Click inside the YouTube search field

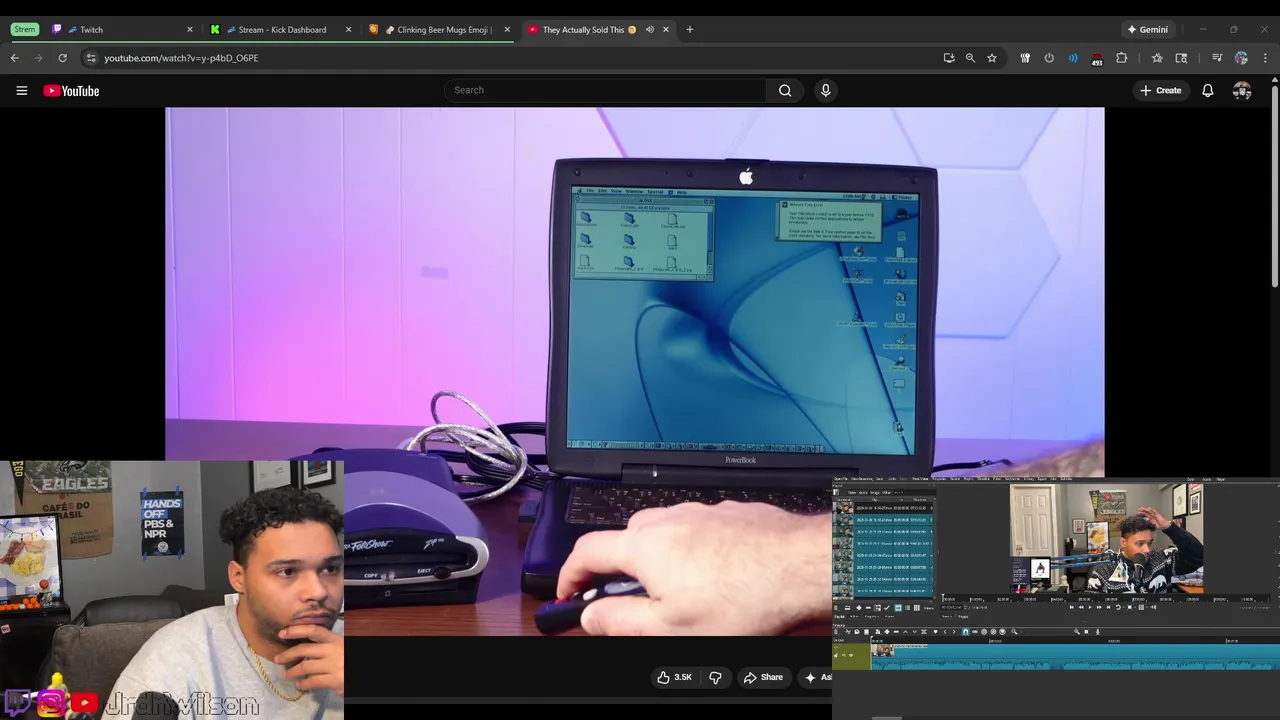(x=605, y=90)
